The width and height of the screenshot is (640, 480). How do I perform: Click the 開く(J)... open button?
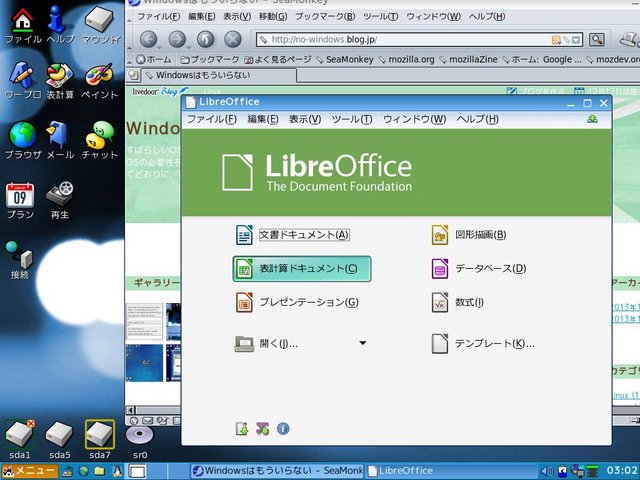(x=266, y=343)
